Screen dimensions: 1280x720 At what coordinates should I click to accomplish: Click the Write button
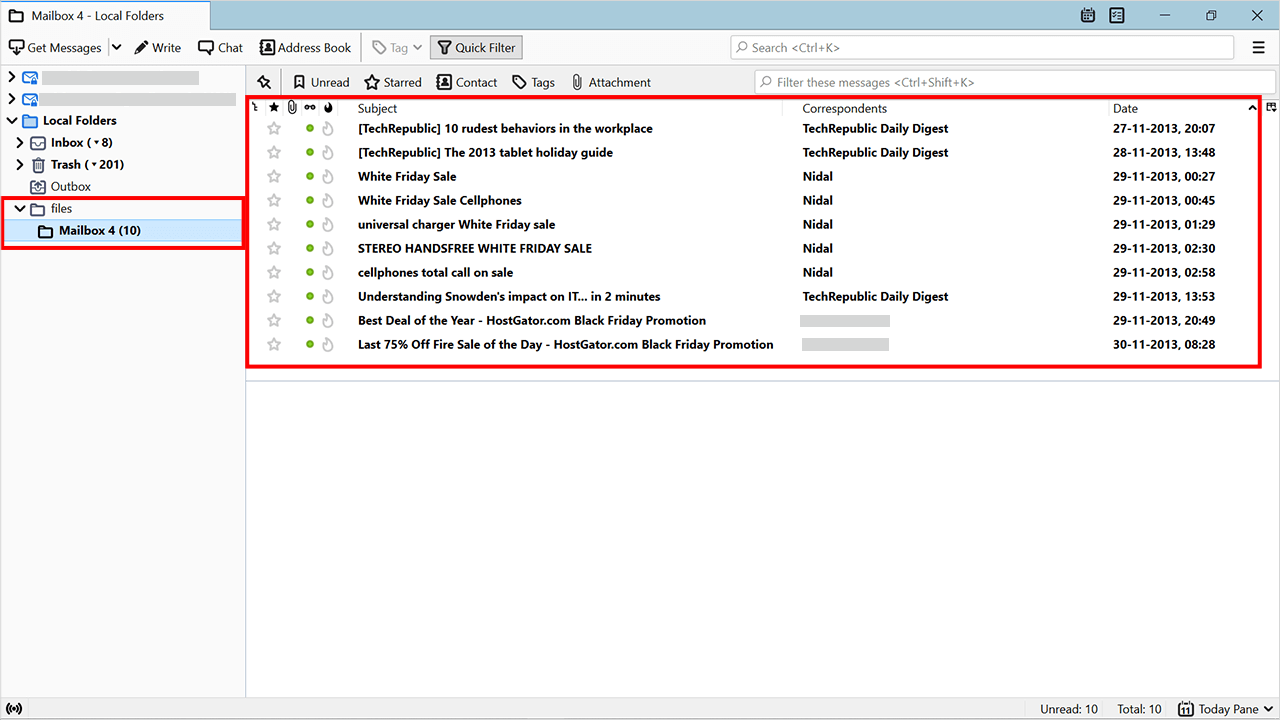[158, 47]
